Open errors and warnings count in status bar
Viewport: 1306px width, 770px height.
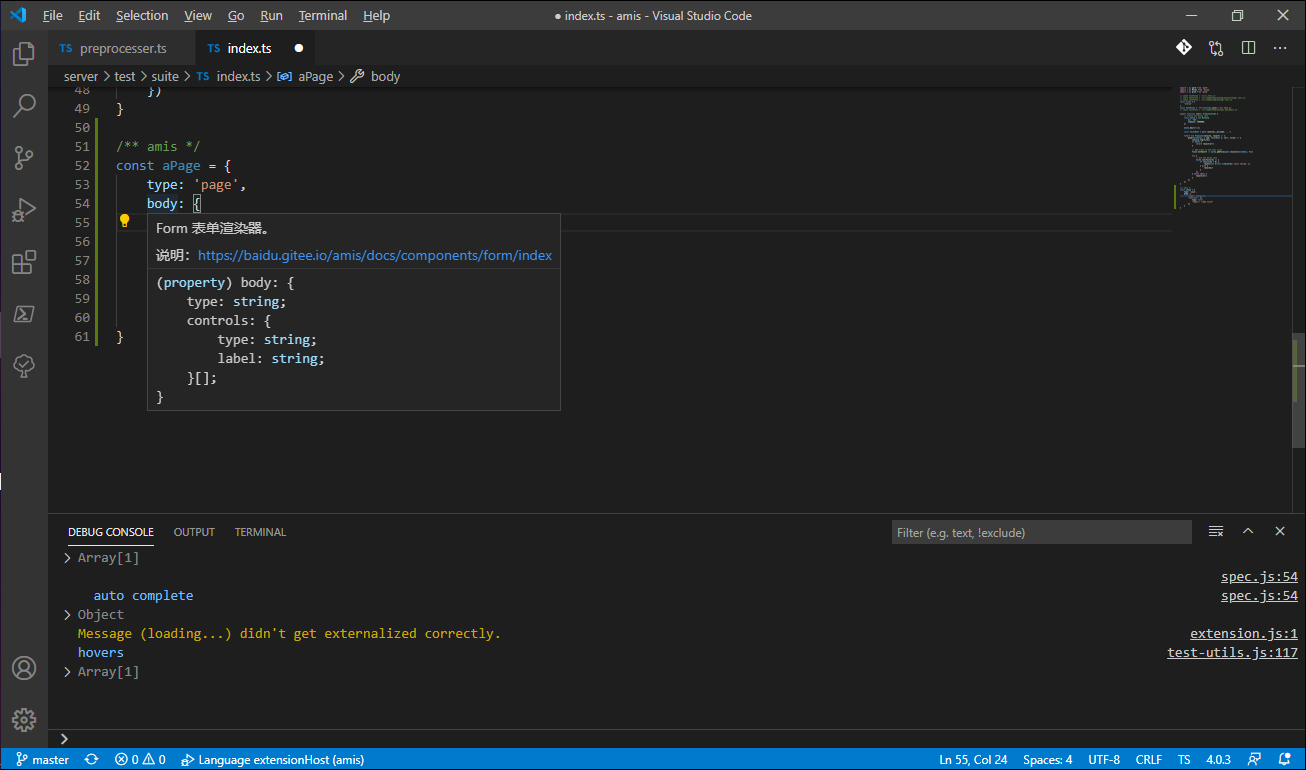pyautogui.click(x=140, y=760)
